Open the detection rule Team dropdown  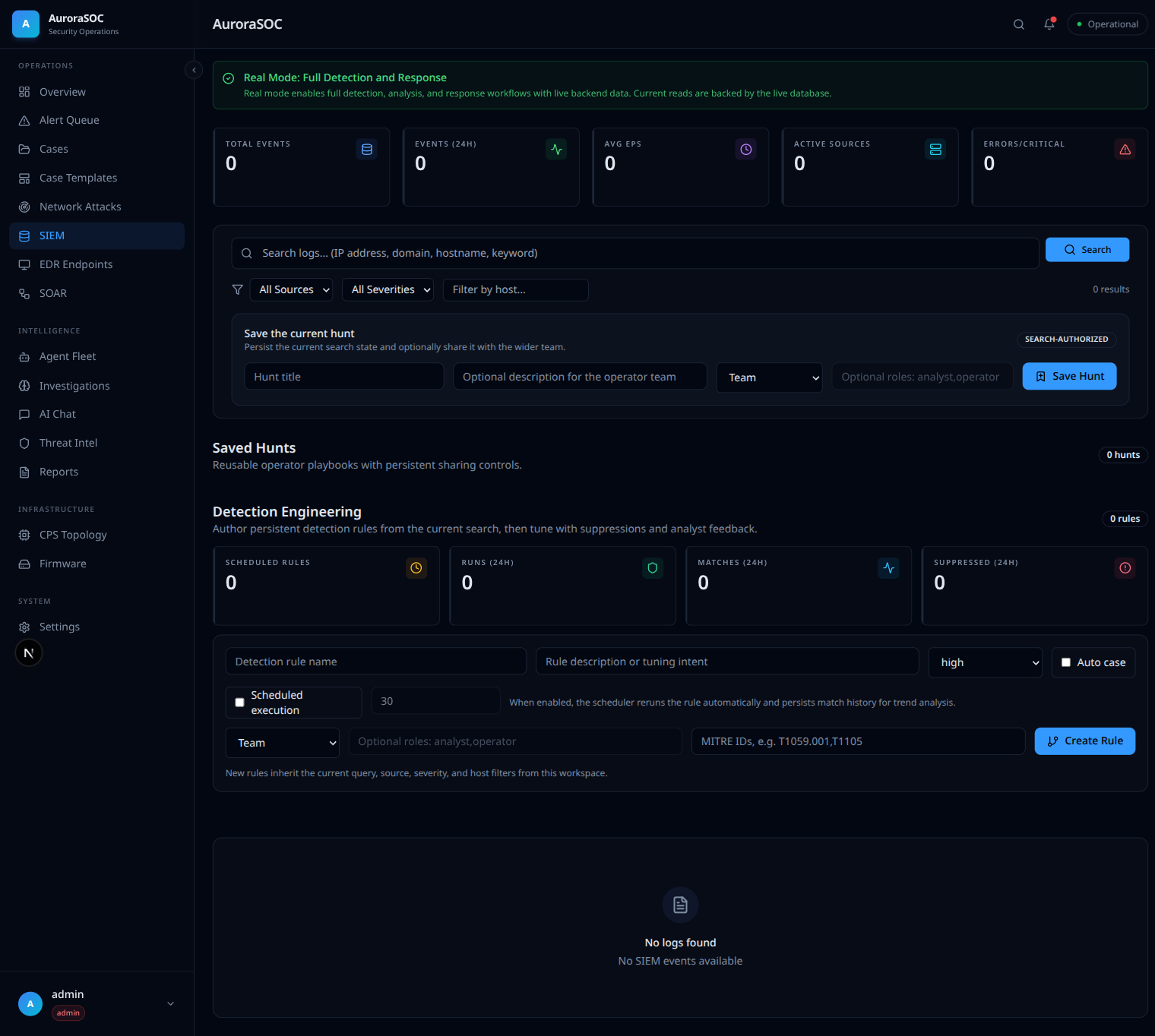pos(283,743)
